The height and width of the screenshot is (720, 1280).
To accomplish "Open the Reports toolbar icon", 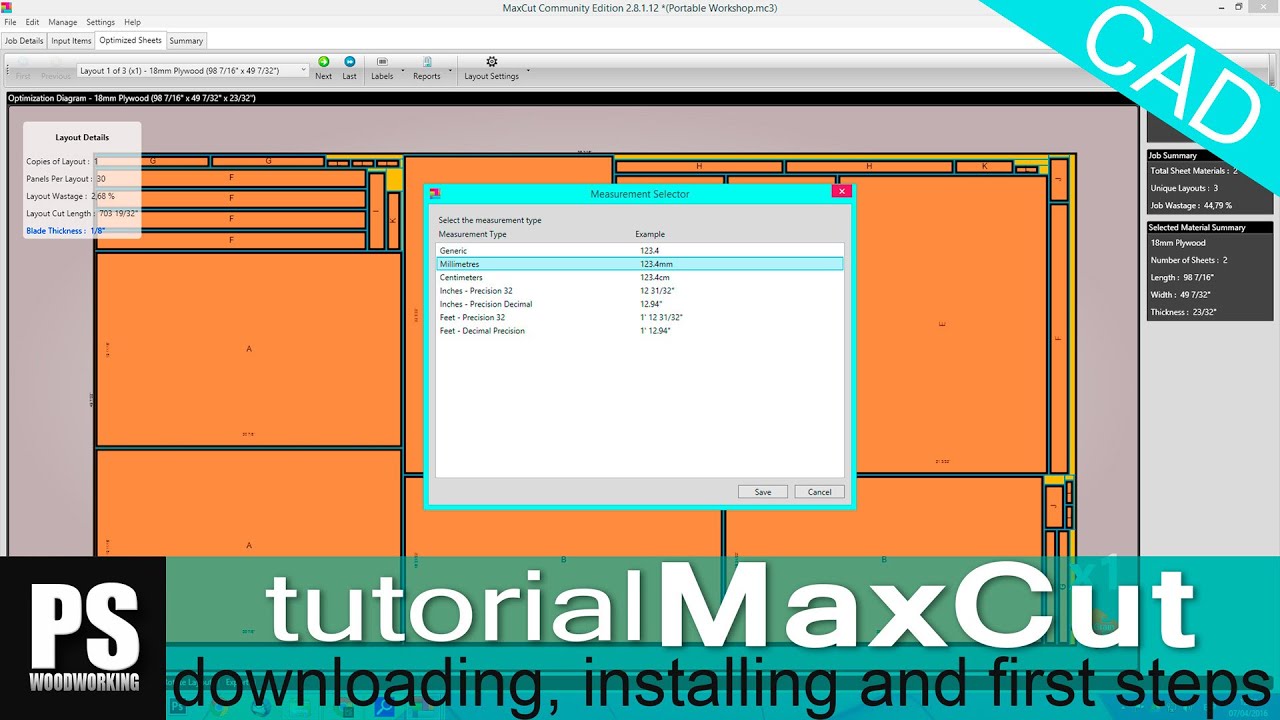I will tap(427, 68).
